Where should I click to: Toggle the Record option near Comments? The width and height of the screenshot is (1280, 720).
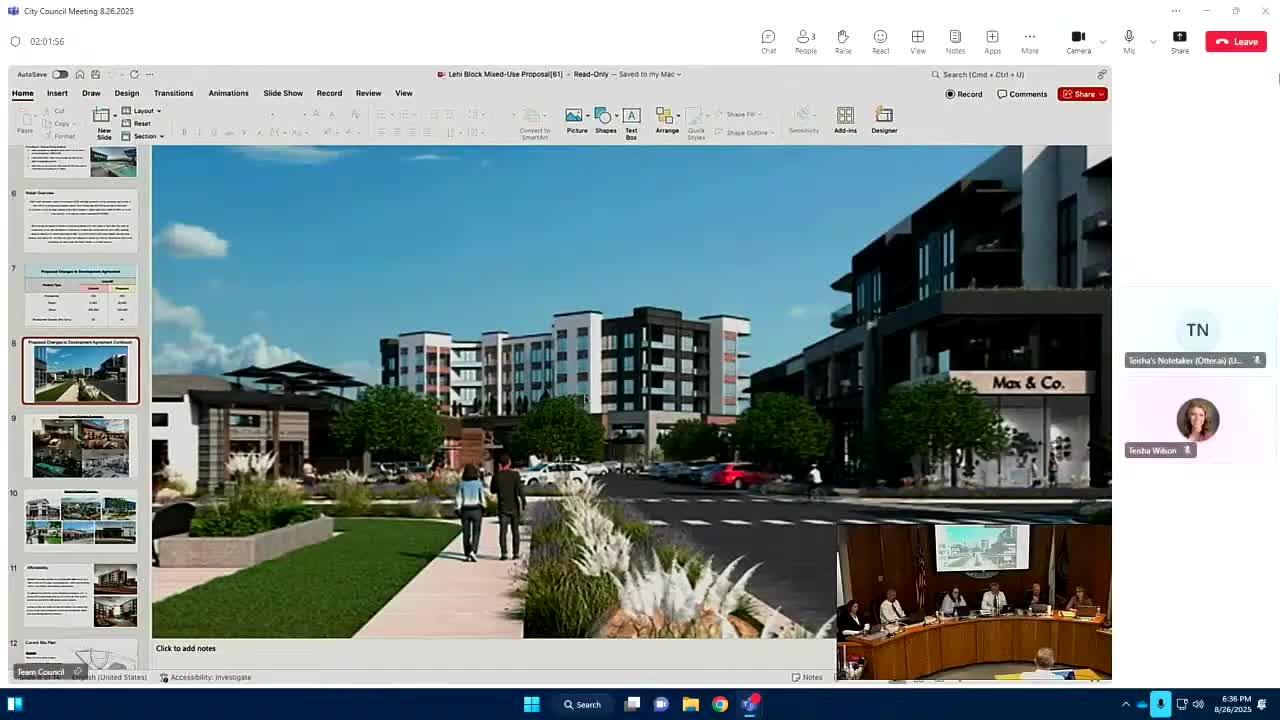[963, 93]
